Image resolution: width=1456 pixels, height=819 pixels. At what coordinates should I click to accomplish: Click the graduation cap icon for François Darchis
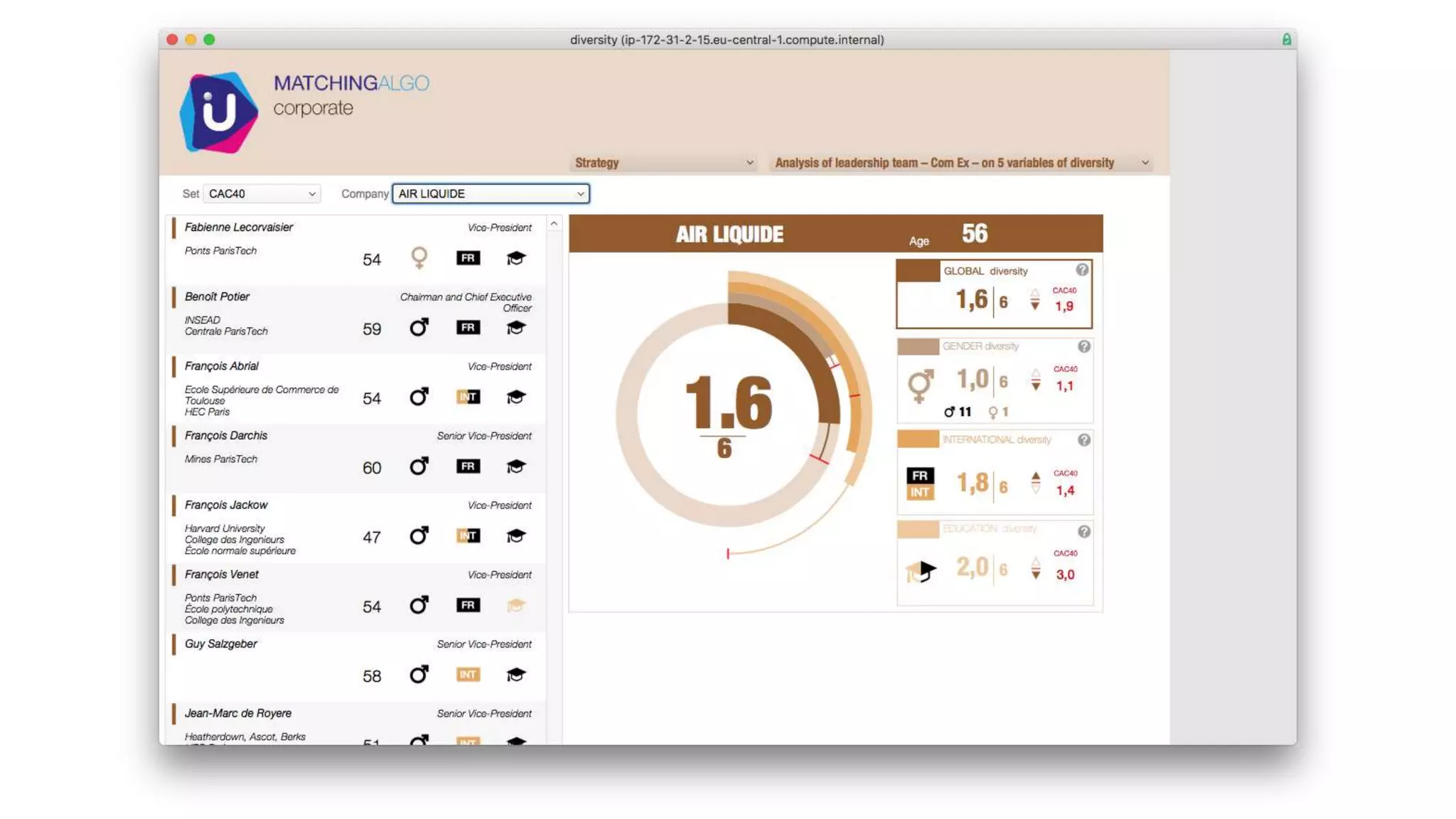tap(516, 466)
